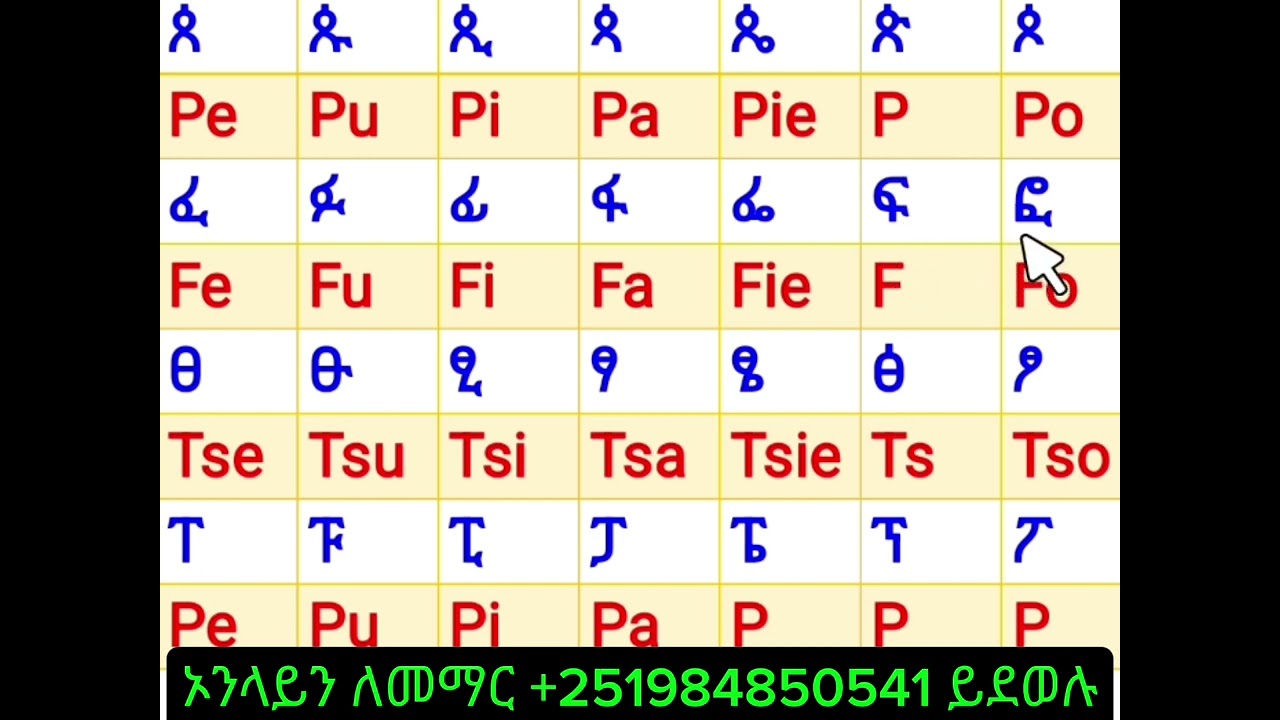1280x720 pixels.
Task: Click the blue letter ፆ above 'Tso'
Action: (x=1029, y=371)
